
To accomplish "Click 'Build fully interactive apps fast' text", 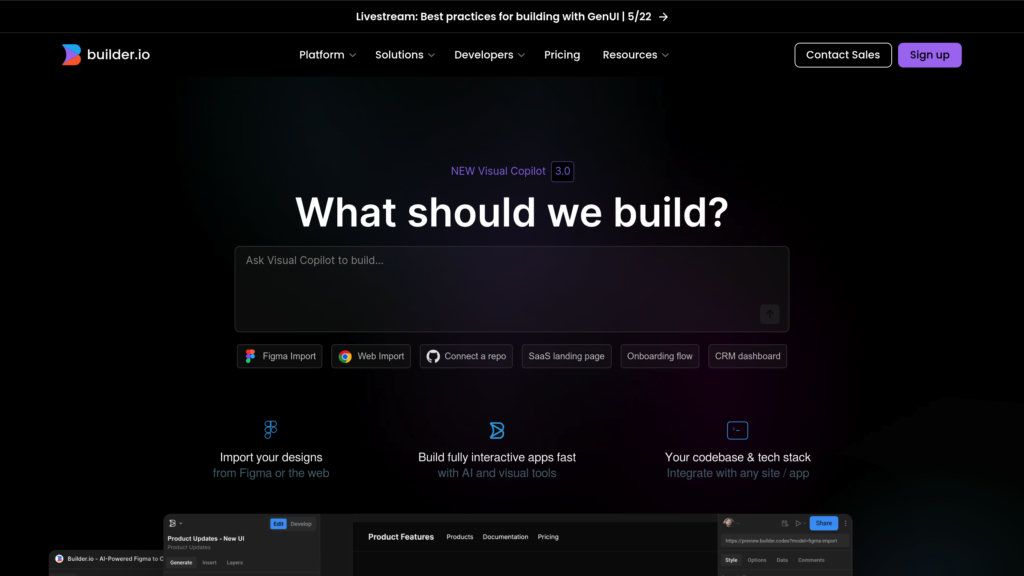I will point(497,457).
